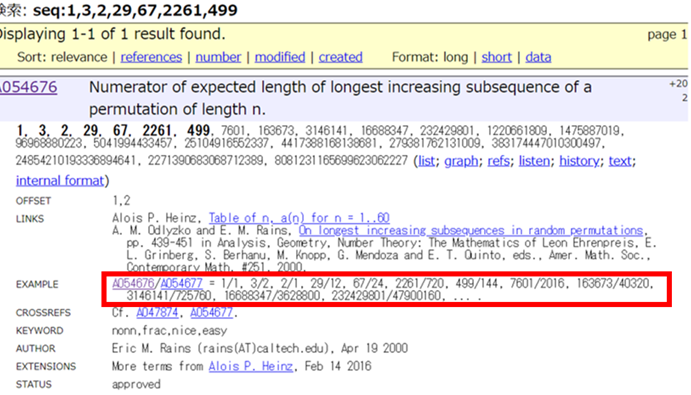This screenshot has height=395, width=691.
Task: Open the A047874 cross-reference
Action: 157,313
